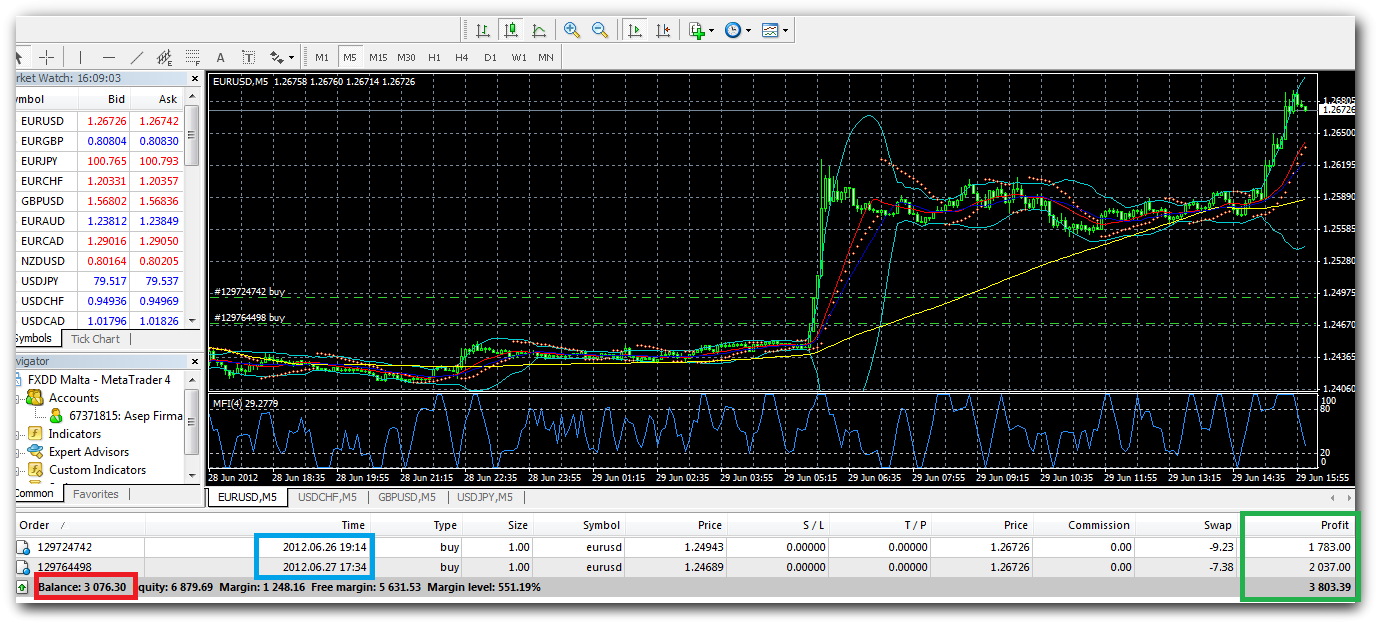The image size is (1379, 627).
Task: Select candlestick chart display icon
Action: (511, 30)
